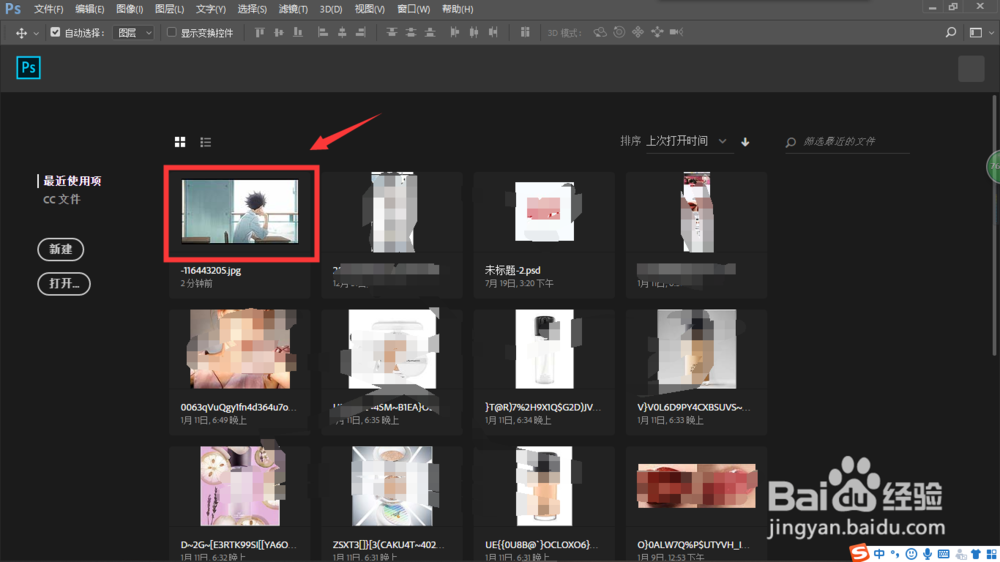Open 文字(Y) menu
Screen dimensions: 1000x562
(210, 9)
